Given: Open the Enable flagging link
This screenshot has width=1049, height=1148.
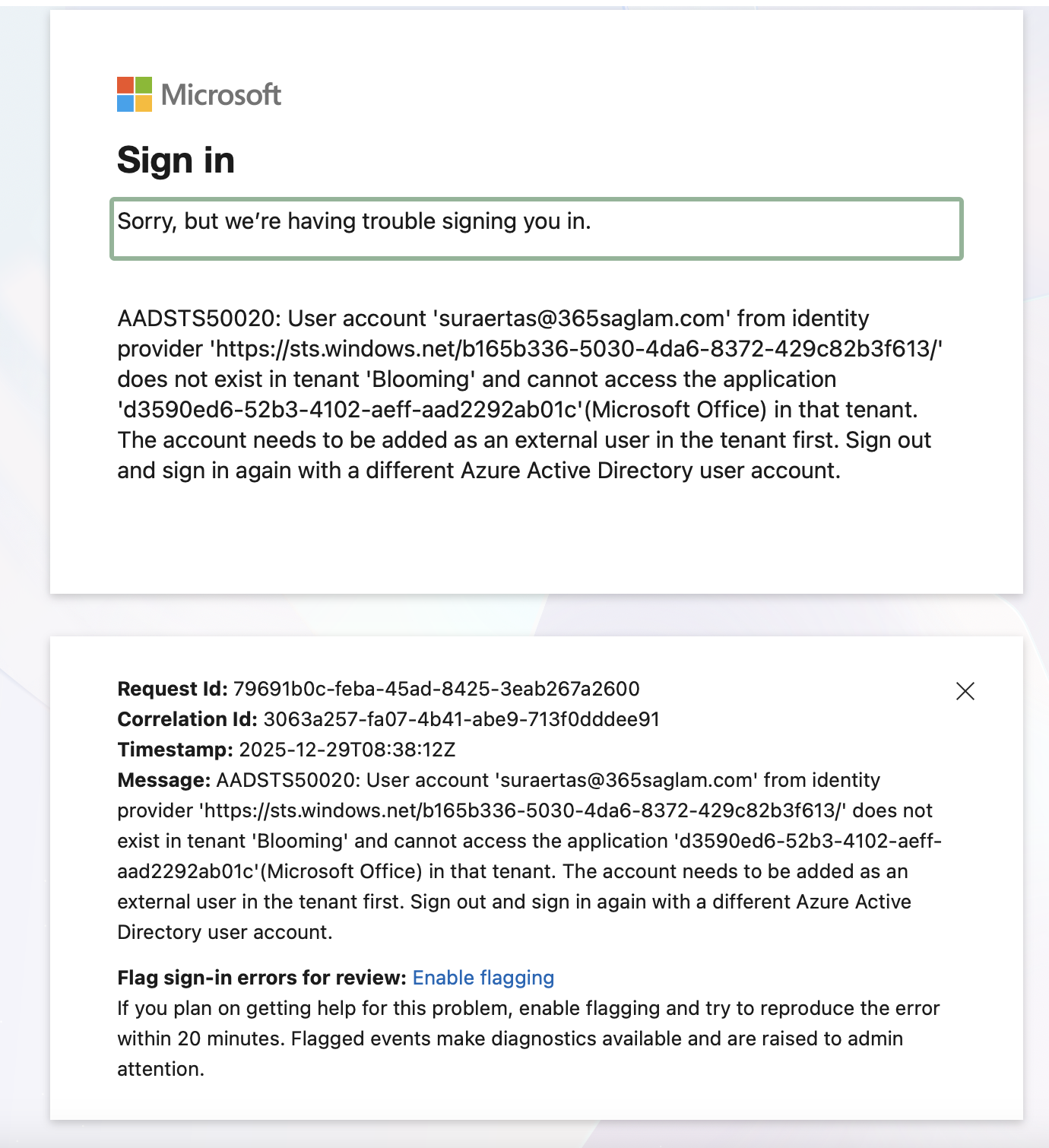Looking at the screenshot, I should click(483, 978).
